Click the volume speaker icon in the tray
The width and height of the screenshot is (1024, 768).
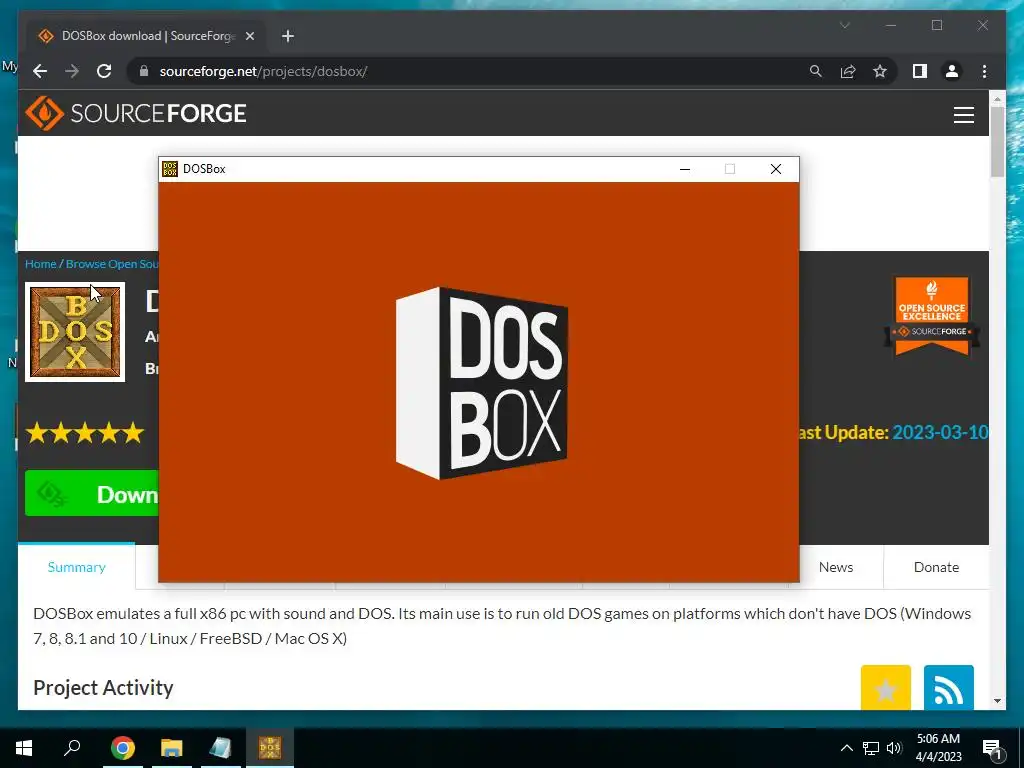pos(894,748)
